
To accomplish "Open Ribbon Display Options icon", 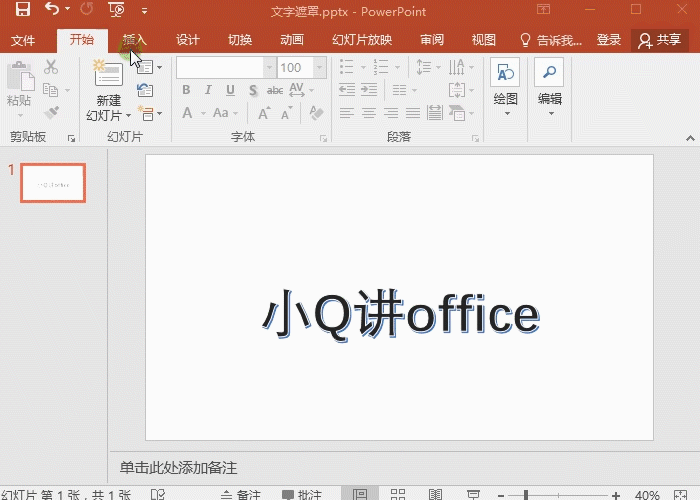I will [x=543, y=9].
